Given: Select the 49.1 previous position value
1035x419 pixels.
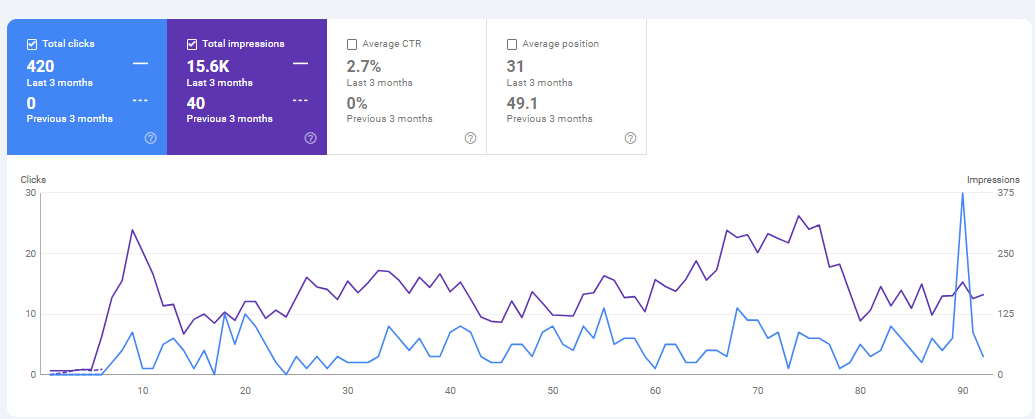Looking at the screenshot, I should pyautogui.click(x=520, y=103).
